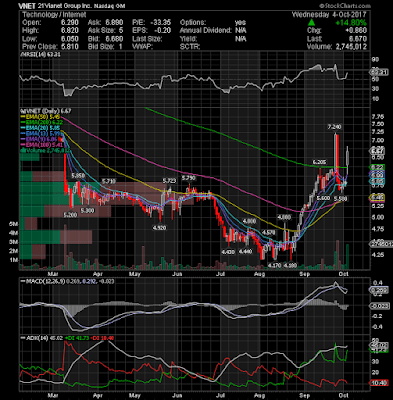Screen dimensions: 393x400
Task: Click the 5.850 price annotation
Action: click(78, 176)
